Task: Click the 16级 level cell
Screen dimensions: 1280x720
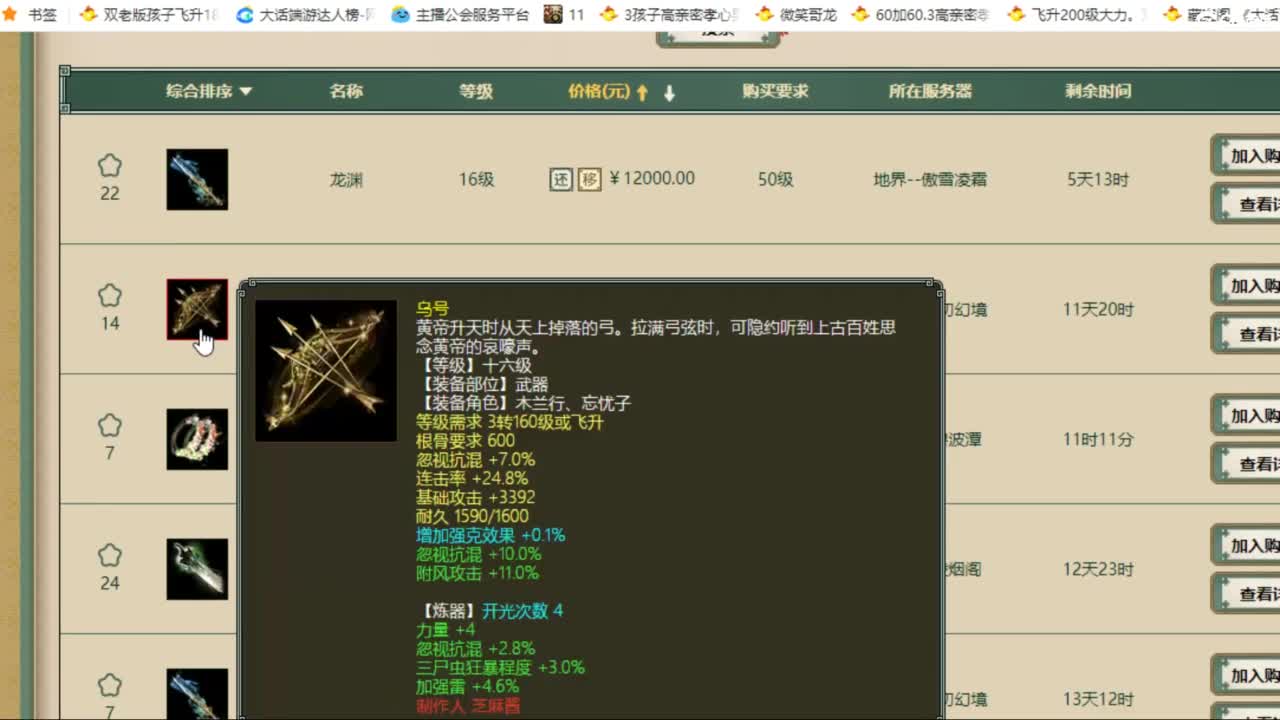Action: pyautogui.click(x=476, y=180)
